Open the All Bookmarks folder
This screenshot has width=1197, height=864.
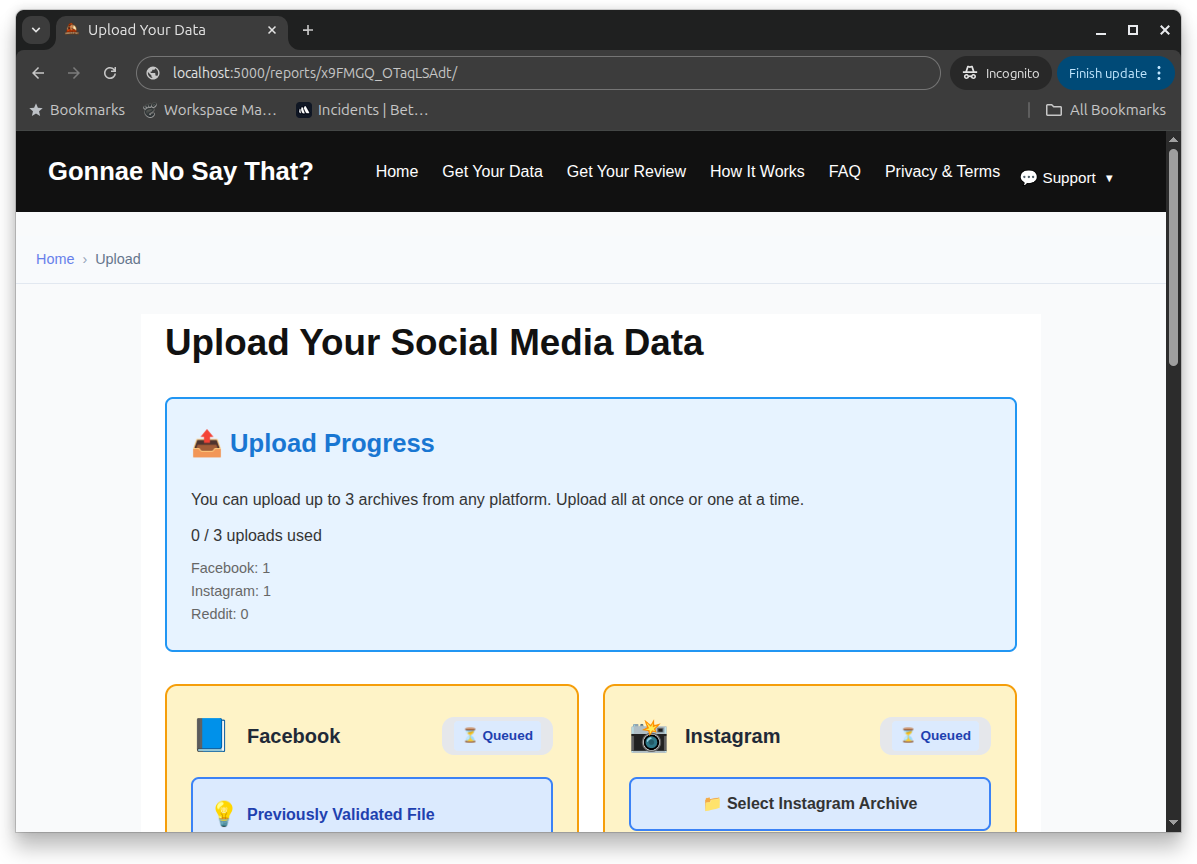click(1105, 110)
